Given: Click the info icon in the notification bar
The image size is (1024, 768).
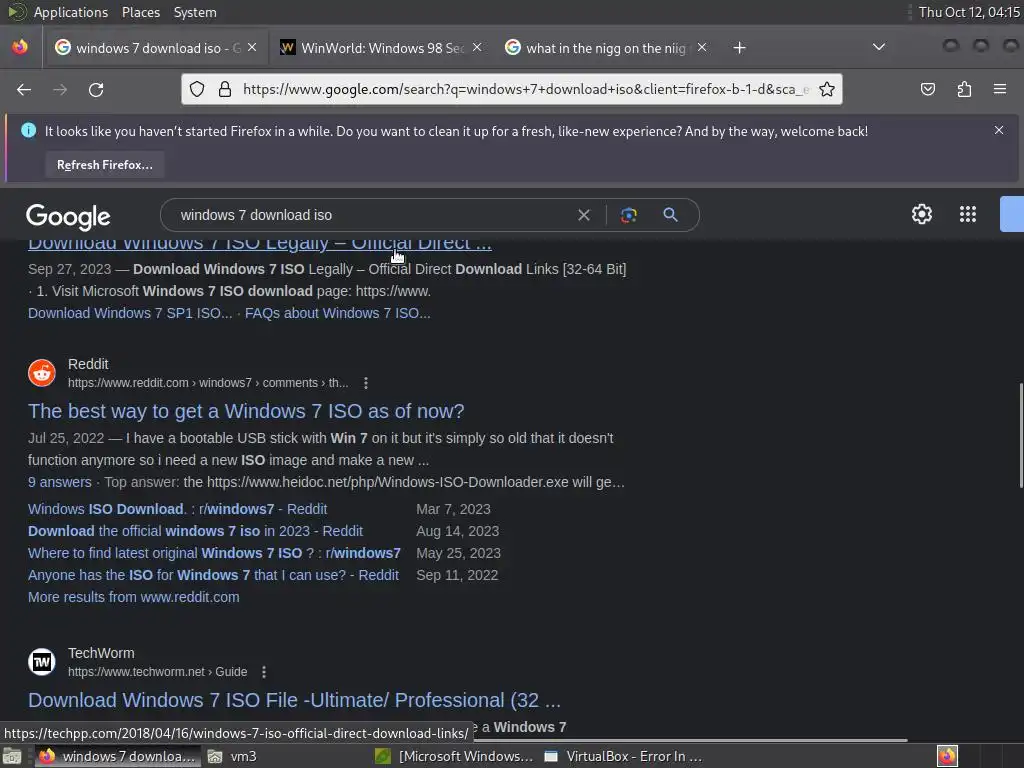Looking at the screenshot, I should tap(29, 130).
